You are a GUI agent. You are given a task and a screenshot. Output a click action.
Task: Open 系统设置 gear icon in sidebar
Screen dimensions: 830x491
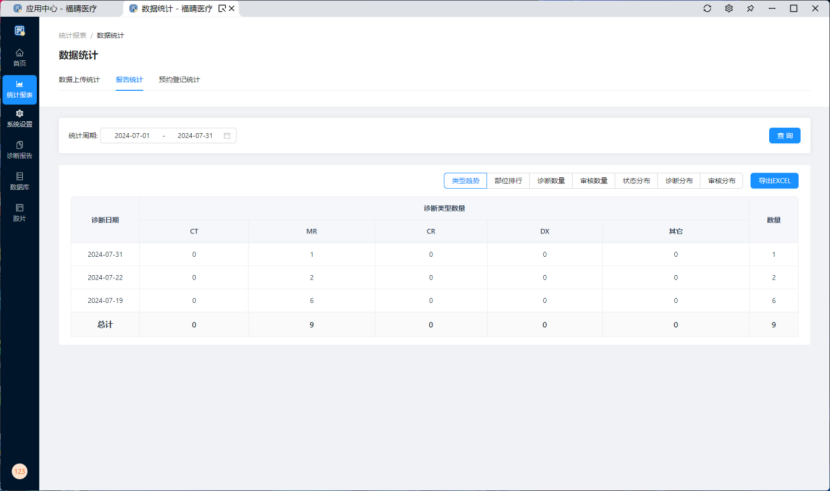click(19, 118)
